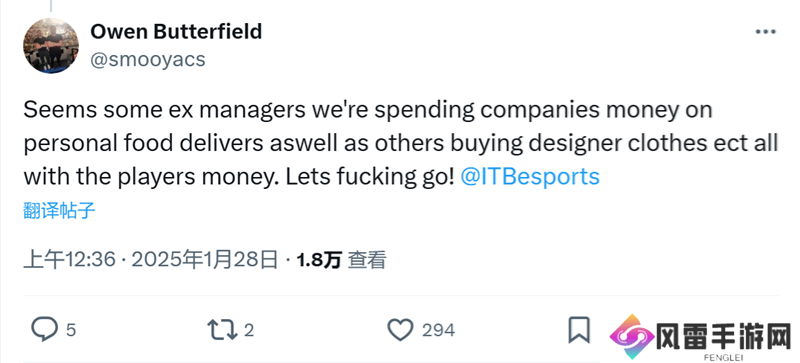Like the post with the heart icon
The height and width of the screenshot is (363, 800).
coord(400,330)
